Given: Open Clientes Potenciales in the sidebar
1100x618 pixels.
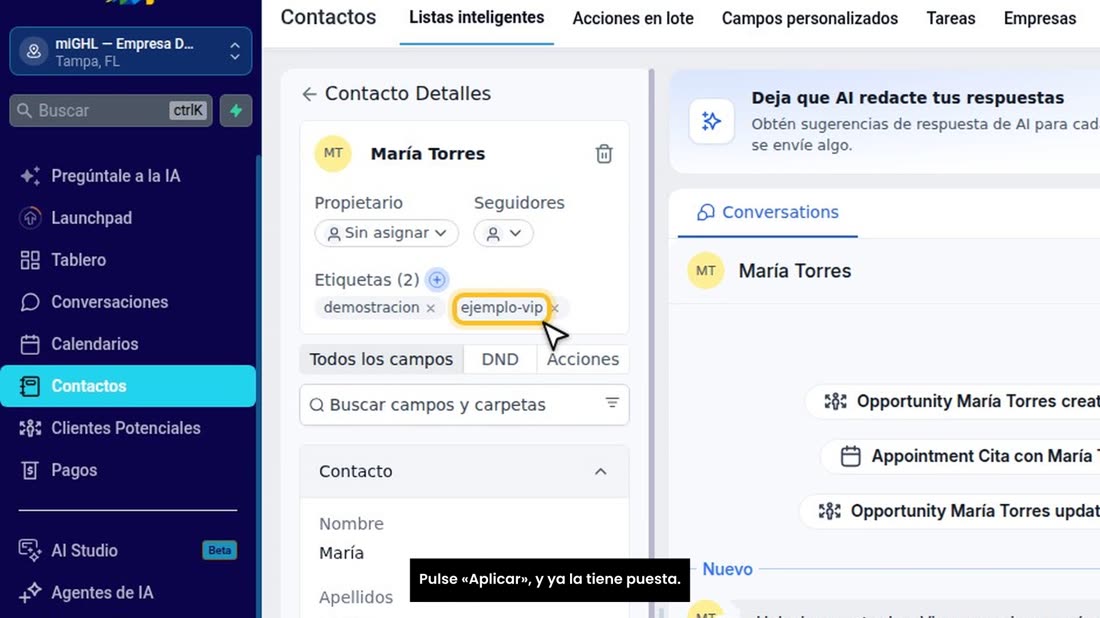Looking at the screenshot, I should coord(126,428).
